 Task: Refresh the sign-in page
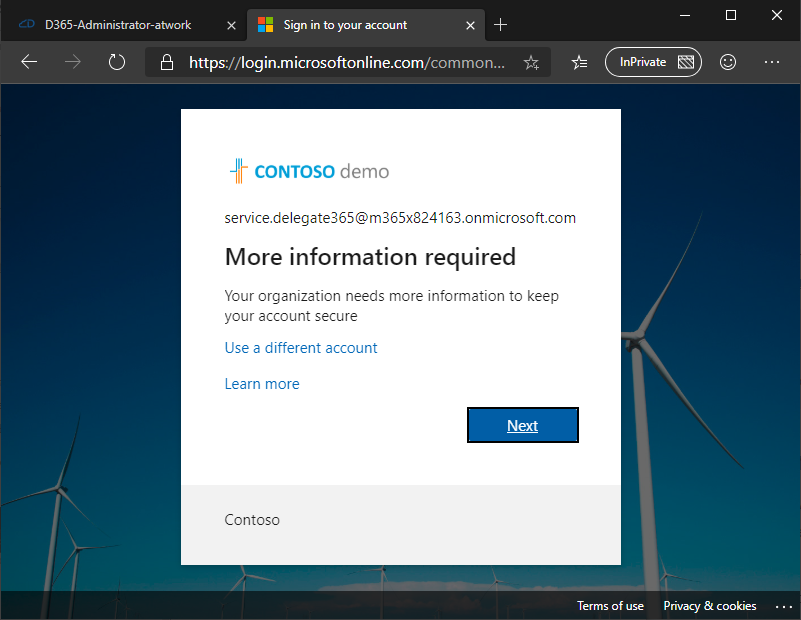pos(117,62)
